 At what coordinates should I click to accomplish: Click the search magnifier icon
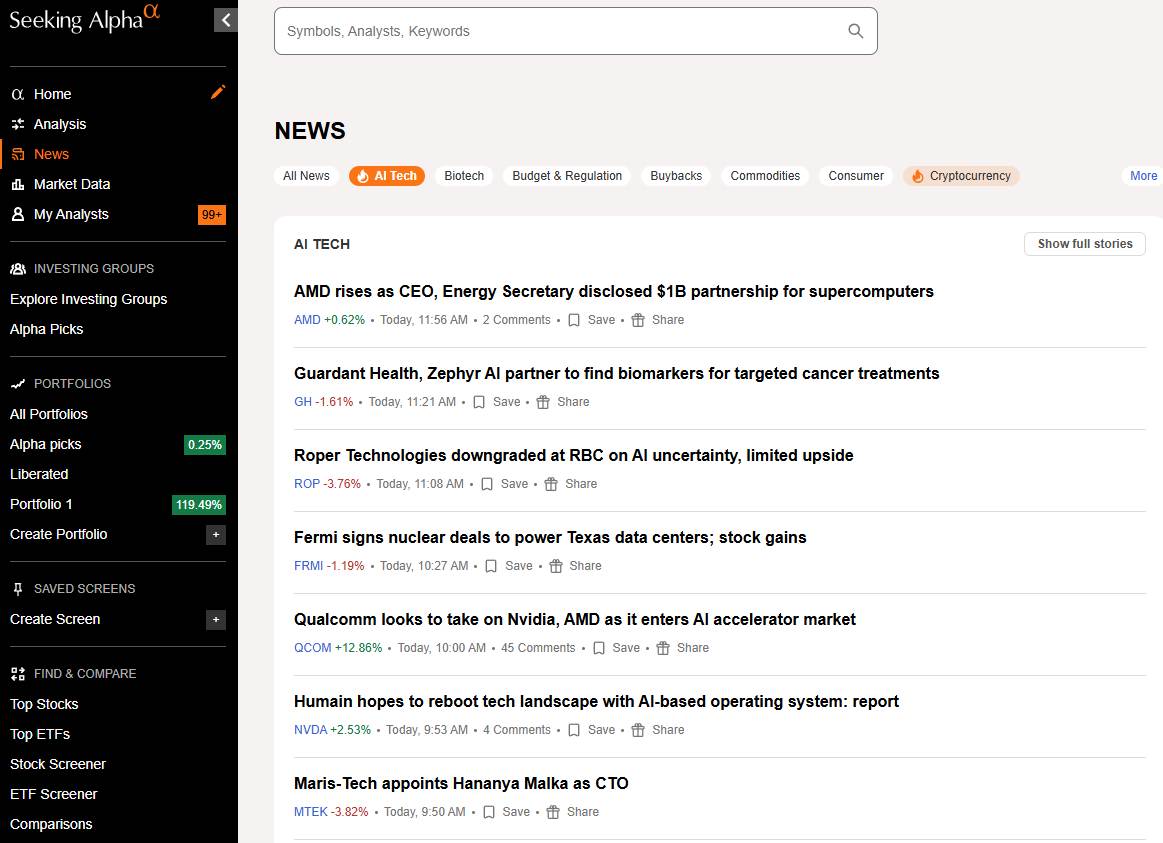pos(855,31)
